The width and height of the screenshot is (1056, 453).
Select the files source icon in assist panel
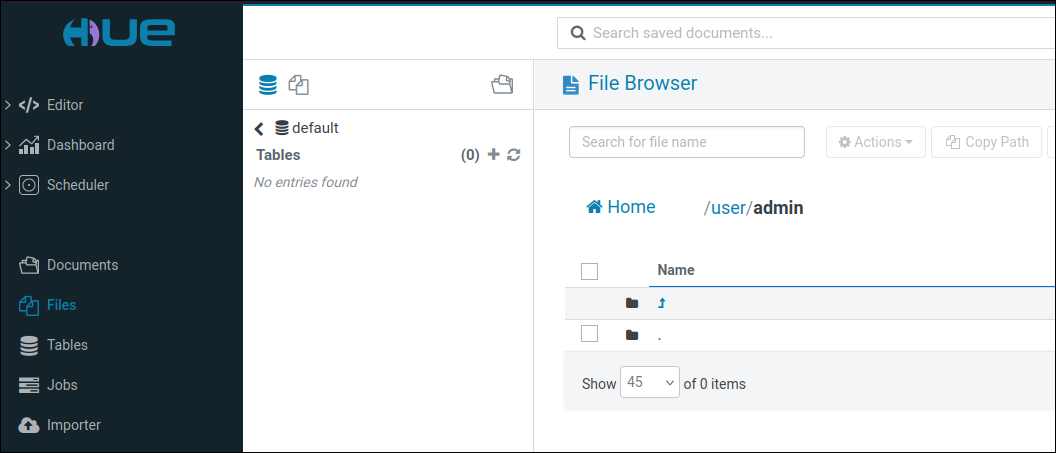298,85
